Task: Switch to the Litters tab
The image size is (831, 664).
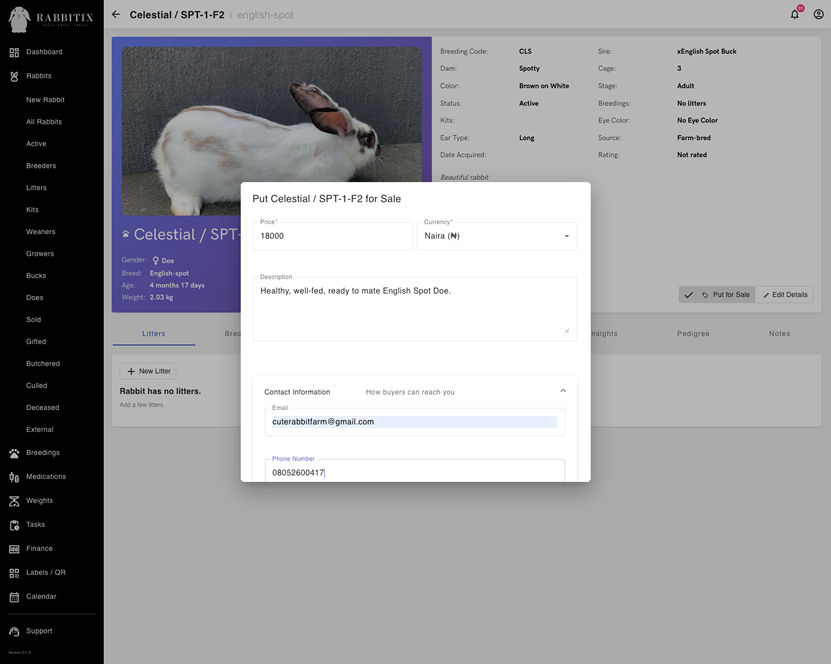Action: [x=155, y=333]
